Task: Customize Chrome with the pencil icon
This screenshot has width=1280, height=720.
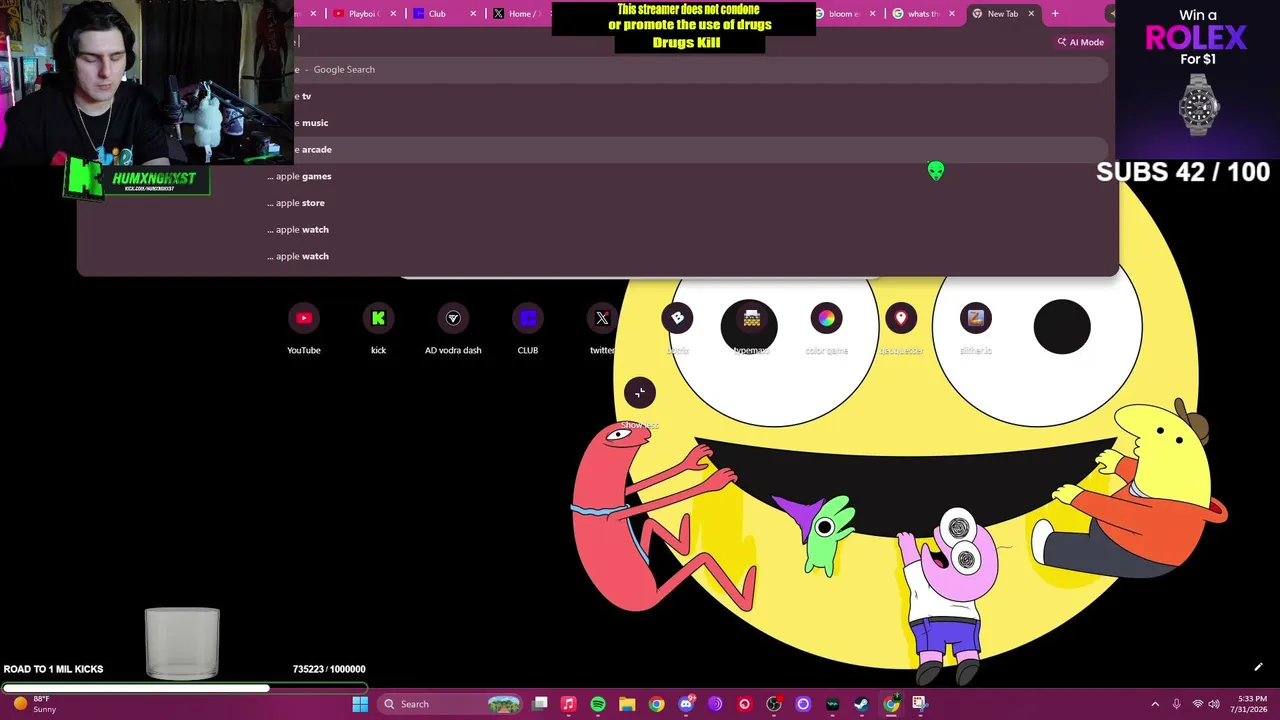Action: click(1258, 667)
